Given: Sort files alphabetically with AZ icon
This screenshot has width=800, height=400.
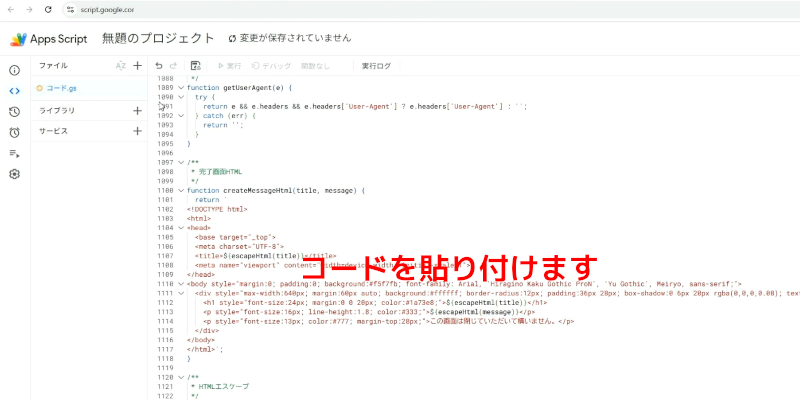Looking at the screenshot, I should pyautogui.click(x=120, y=66).
